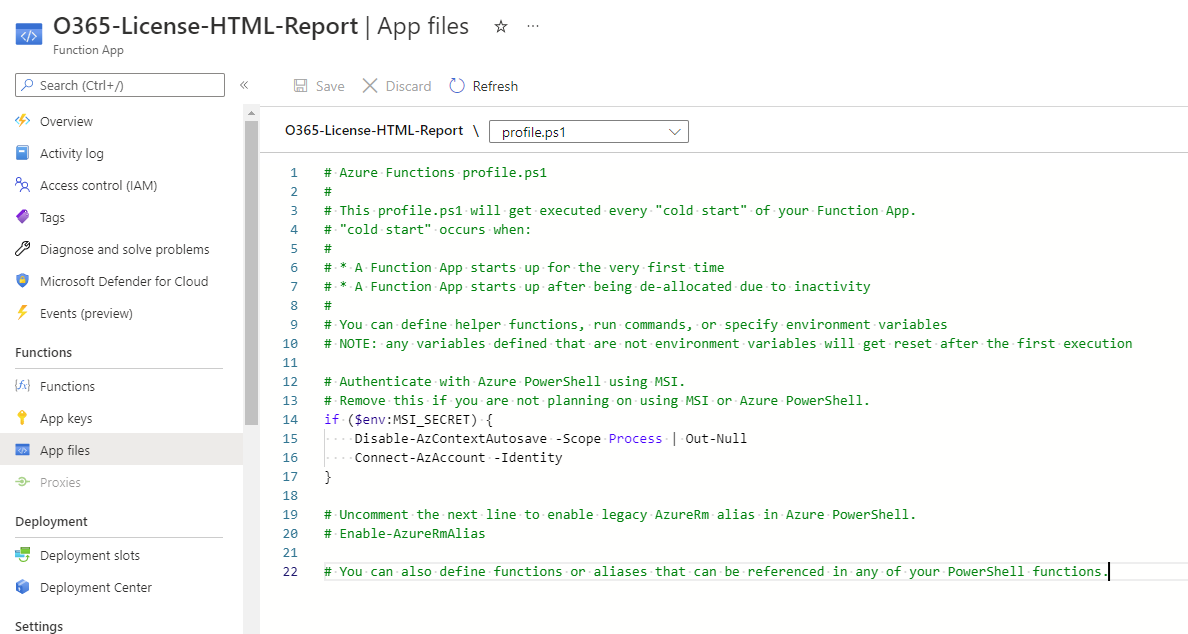Click line number 22 in editor gutter
1188x634 pixels.
pos(290,571)
